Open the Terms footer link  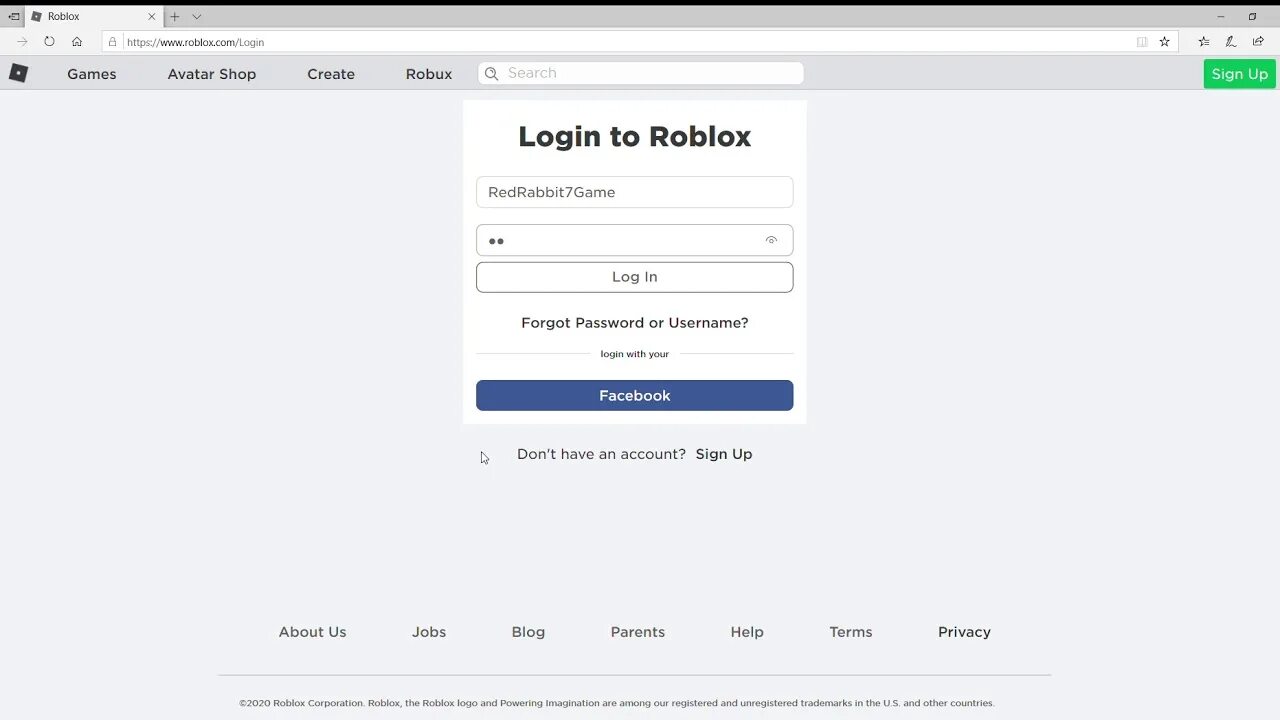(x=851, y=632)
